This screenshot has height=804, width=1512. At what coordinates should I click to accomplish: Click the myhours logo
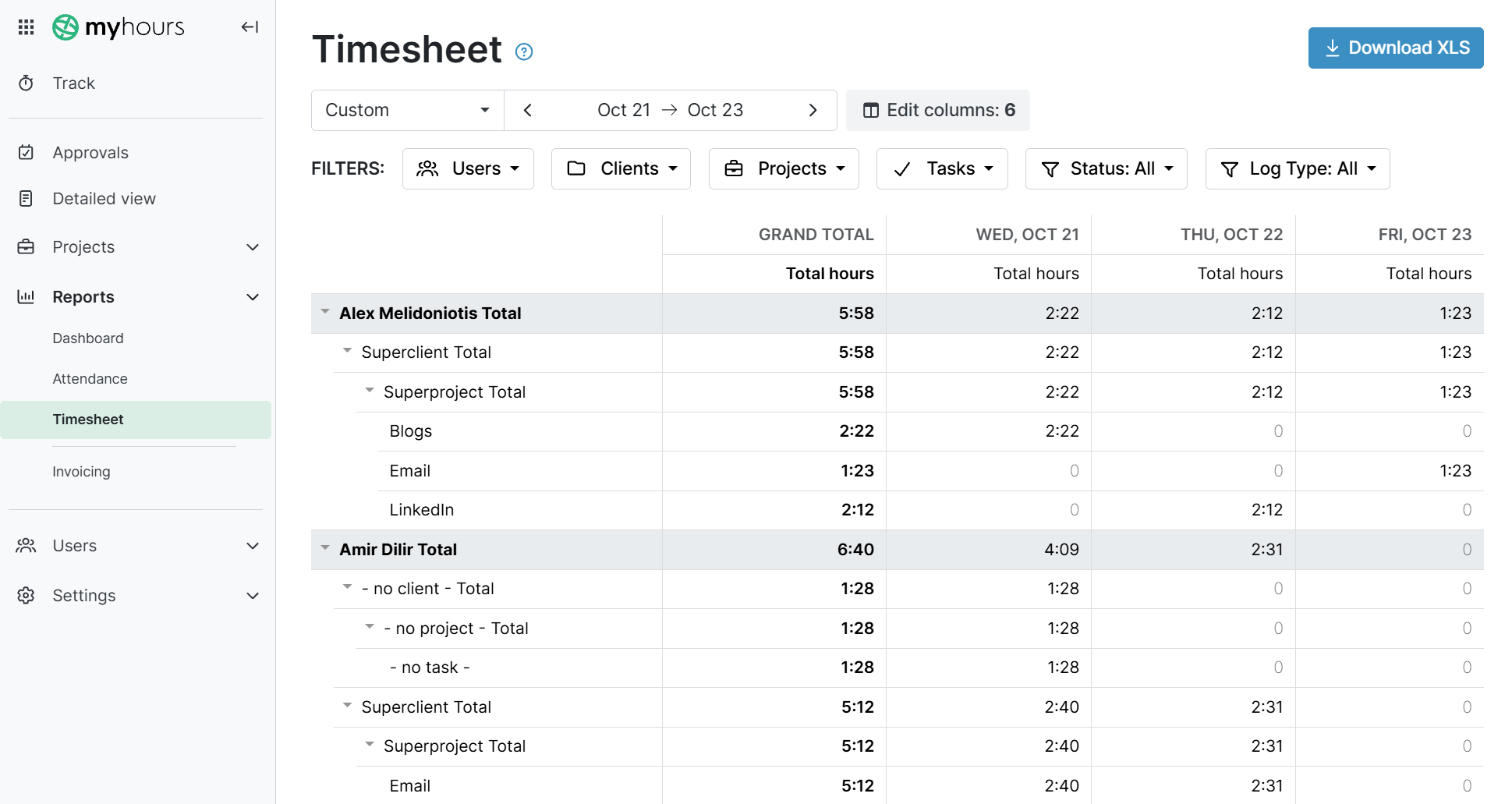tap(119, 27)
